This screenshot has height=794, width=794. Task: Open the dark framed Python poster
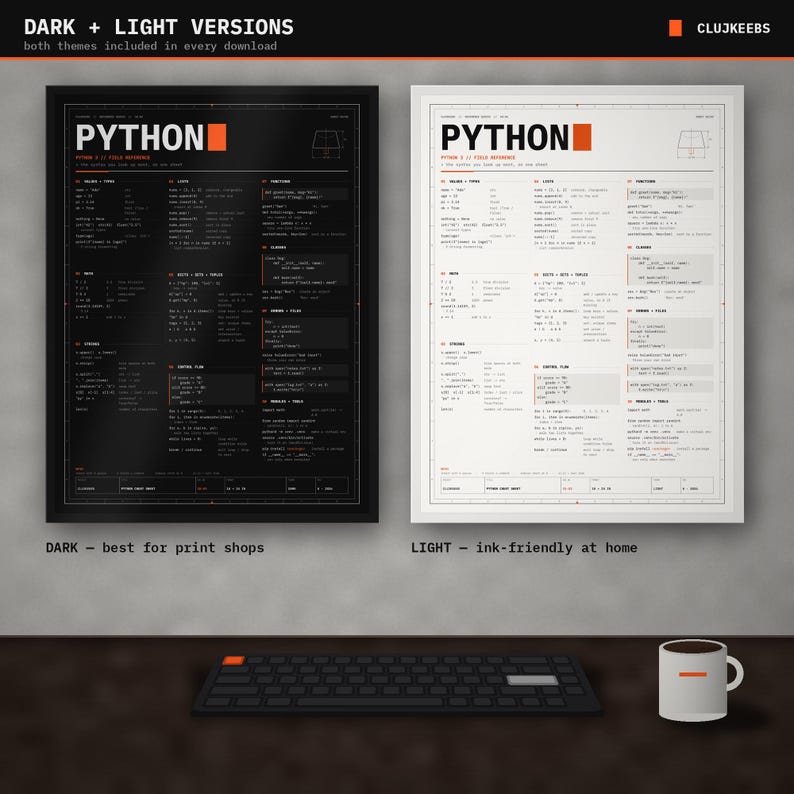(212, 304)
